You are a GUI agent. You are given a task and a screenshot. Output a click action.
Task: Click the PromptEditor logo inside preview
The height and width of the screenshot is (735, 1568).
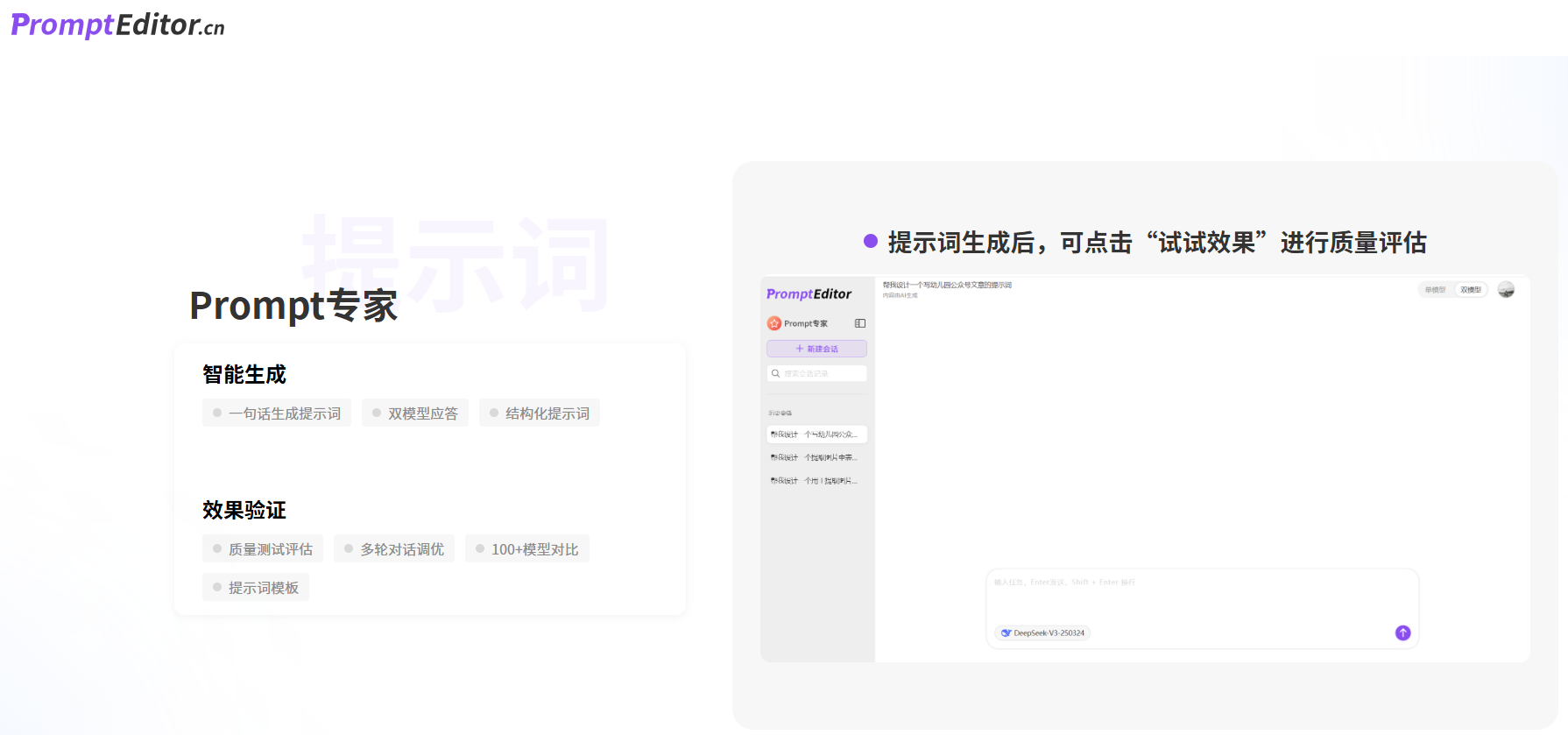click(809, 294)
